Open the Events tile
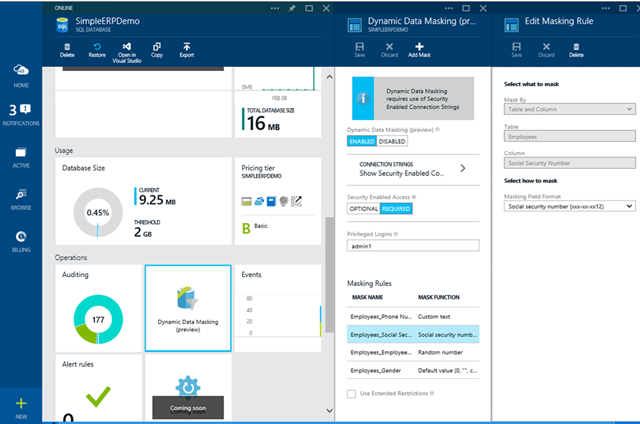 pos(278,308)
